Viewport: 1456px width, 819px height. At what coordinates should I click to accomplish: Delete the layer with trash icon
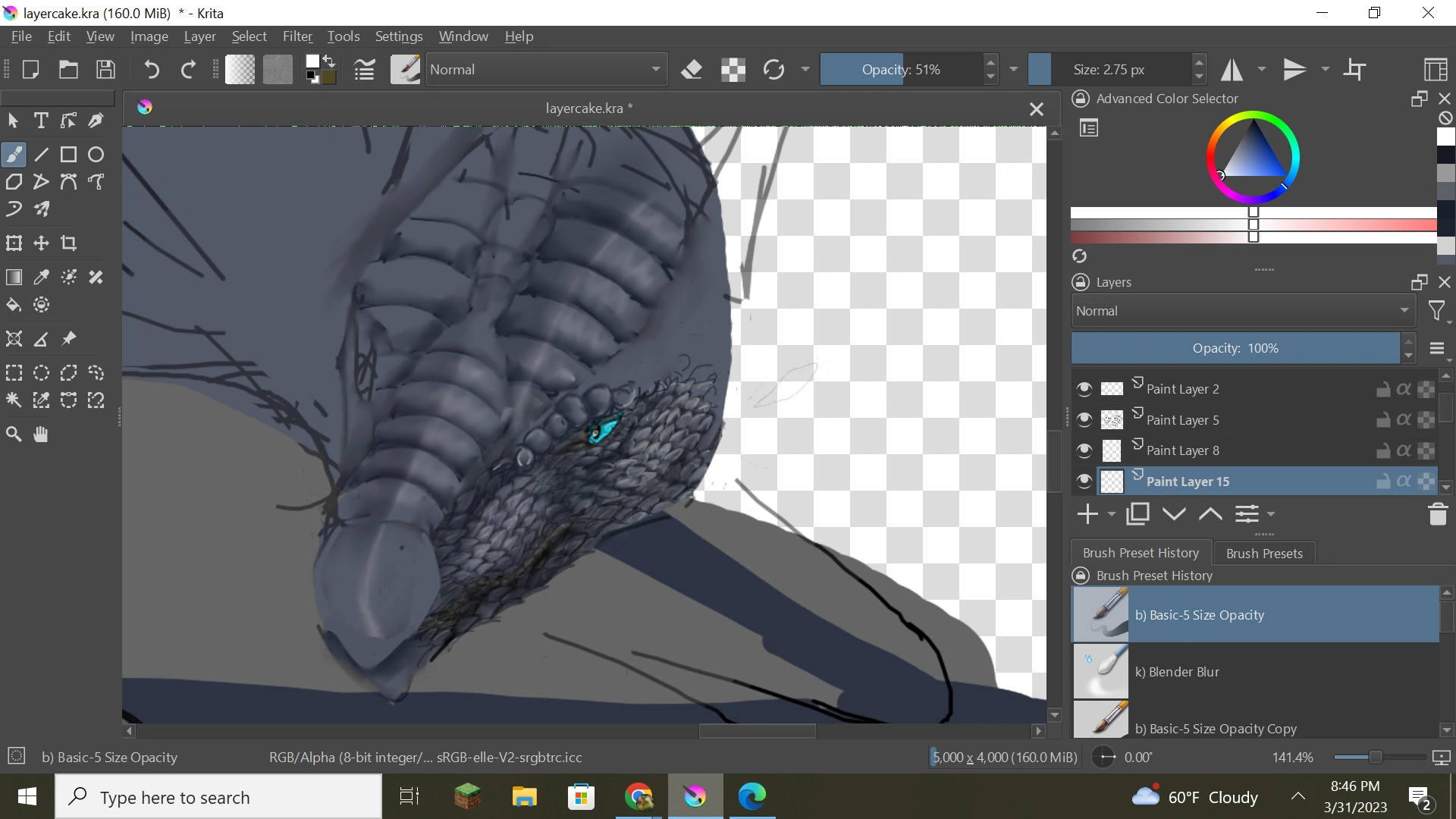(x=1438, y=514)
